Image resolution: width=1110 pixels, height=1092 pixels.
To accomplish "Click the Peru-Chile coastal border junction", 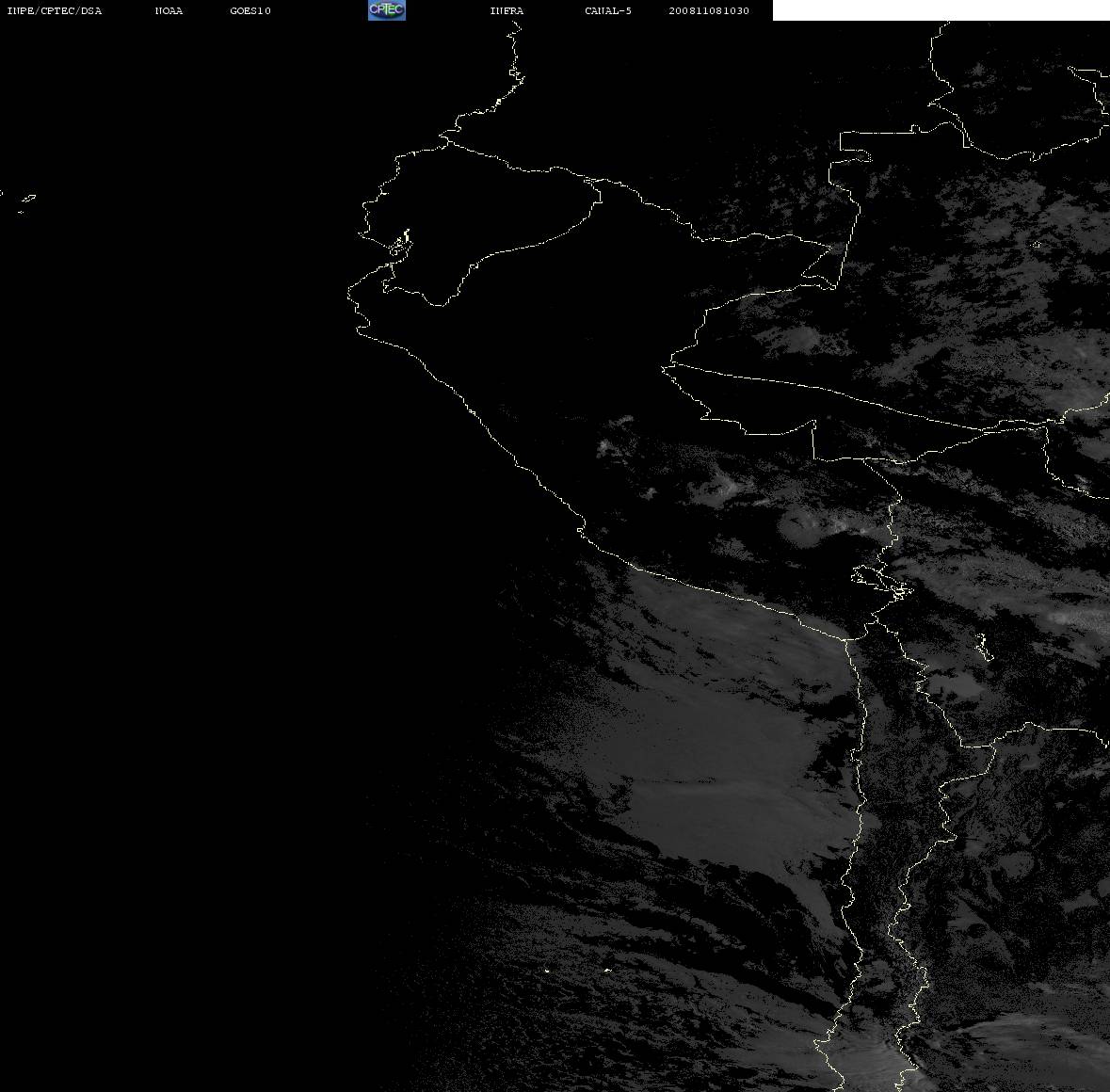I will pos(846,639).
